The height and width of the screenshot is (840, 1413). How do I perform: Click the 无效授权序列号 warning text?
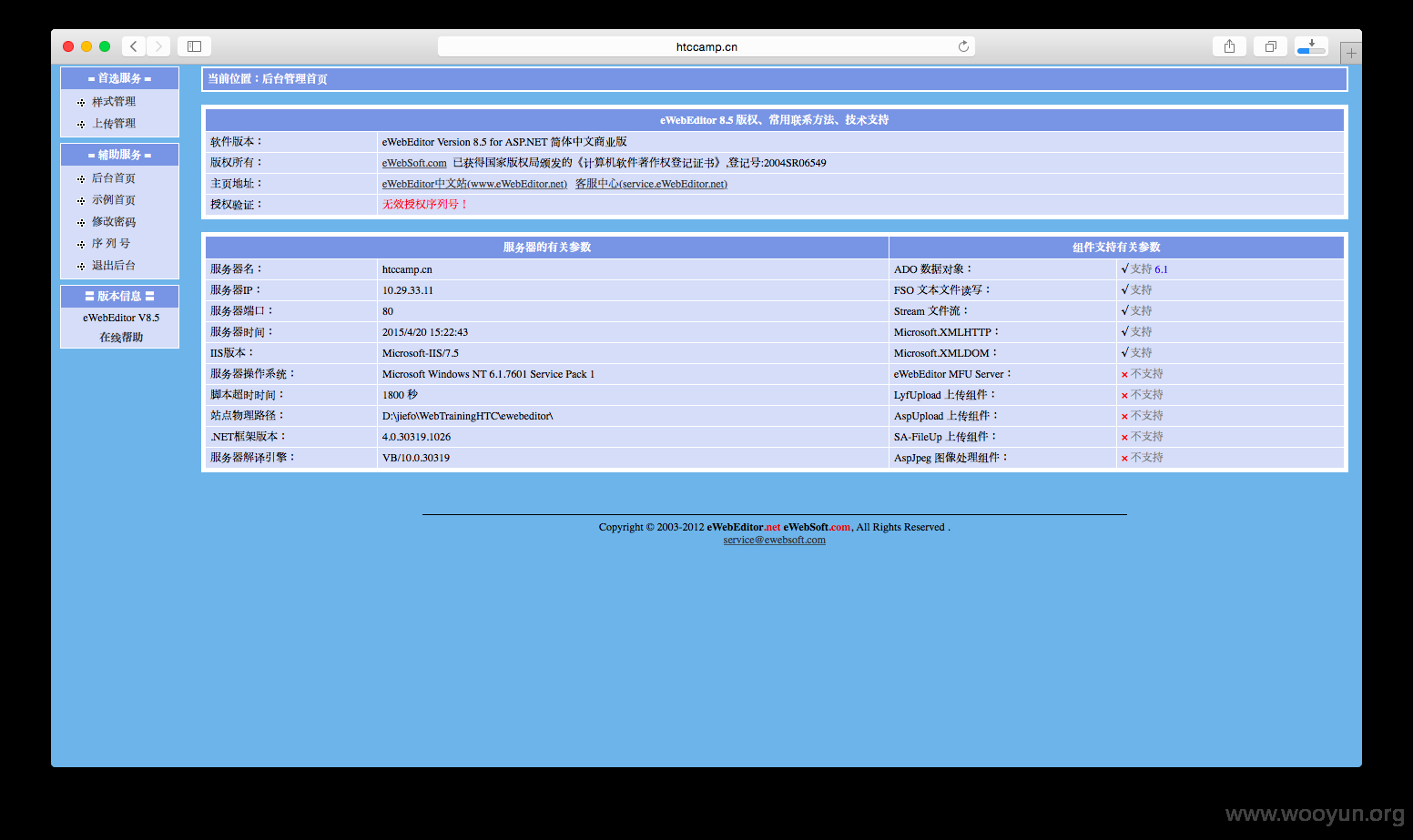coord(425,205)
